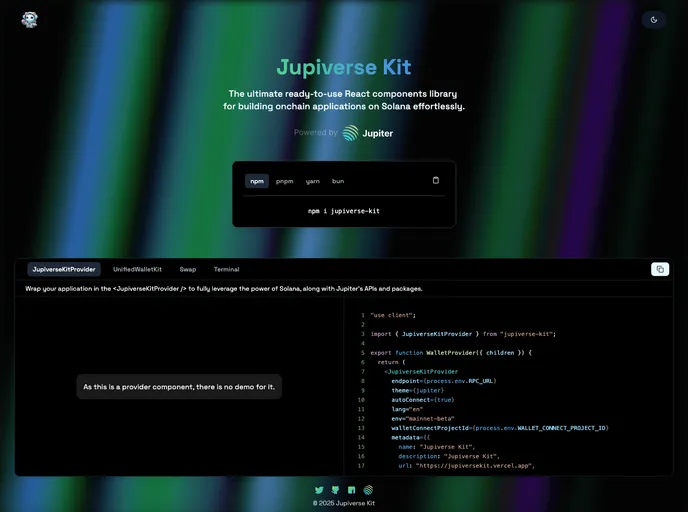Click the metadata={{ code line
The width and height of the screenshot is (688, 512).
(411, 437)
